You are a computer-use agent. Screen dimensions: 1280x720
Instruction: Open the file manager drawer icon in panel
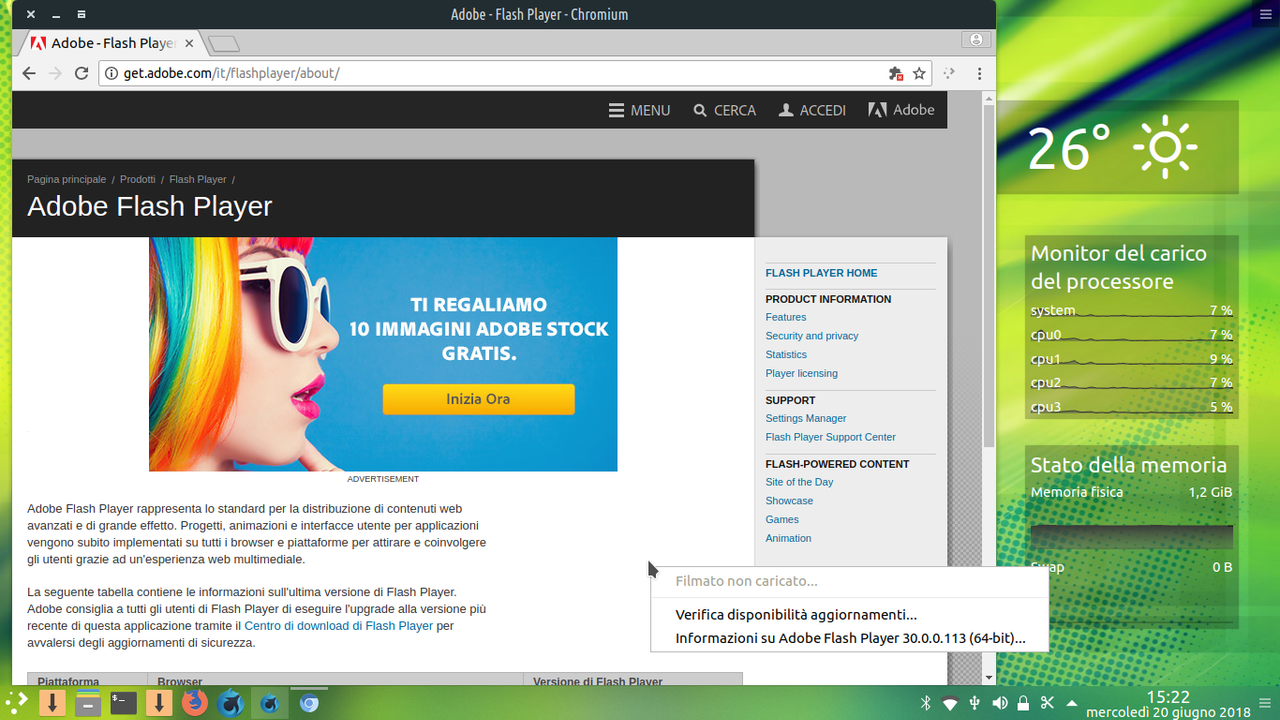click(x=88, y=703)
